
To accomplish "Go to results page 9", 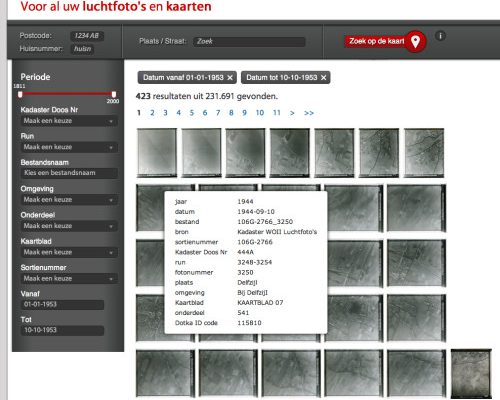I will pos(245,113).
